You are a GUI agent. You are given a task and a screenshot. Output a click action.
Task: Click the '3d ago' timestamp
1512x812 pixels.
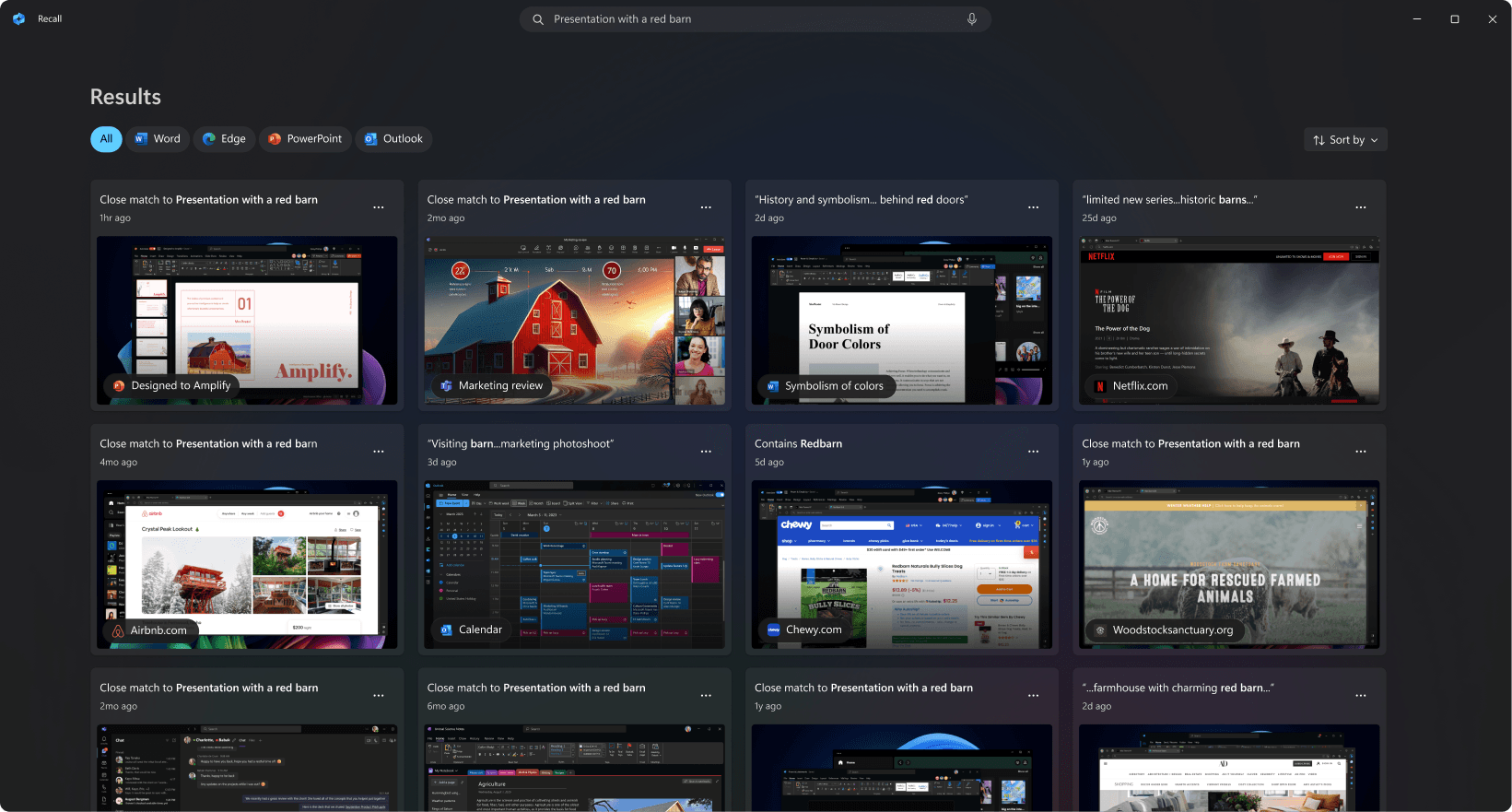(442, 463)
